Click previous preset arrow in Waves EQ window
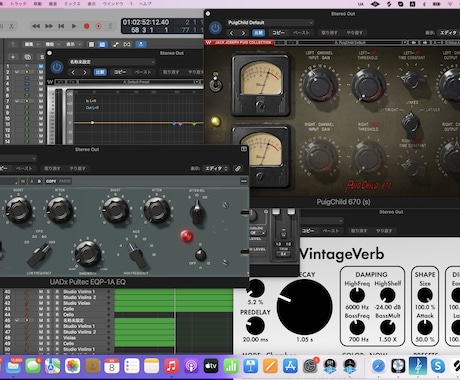 point(73,72)
